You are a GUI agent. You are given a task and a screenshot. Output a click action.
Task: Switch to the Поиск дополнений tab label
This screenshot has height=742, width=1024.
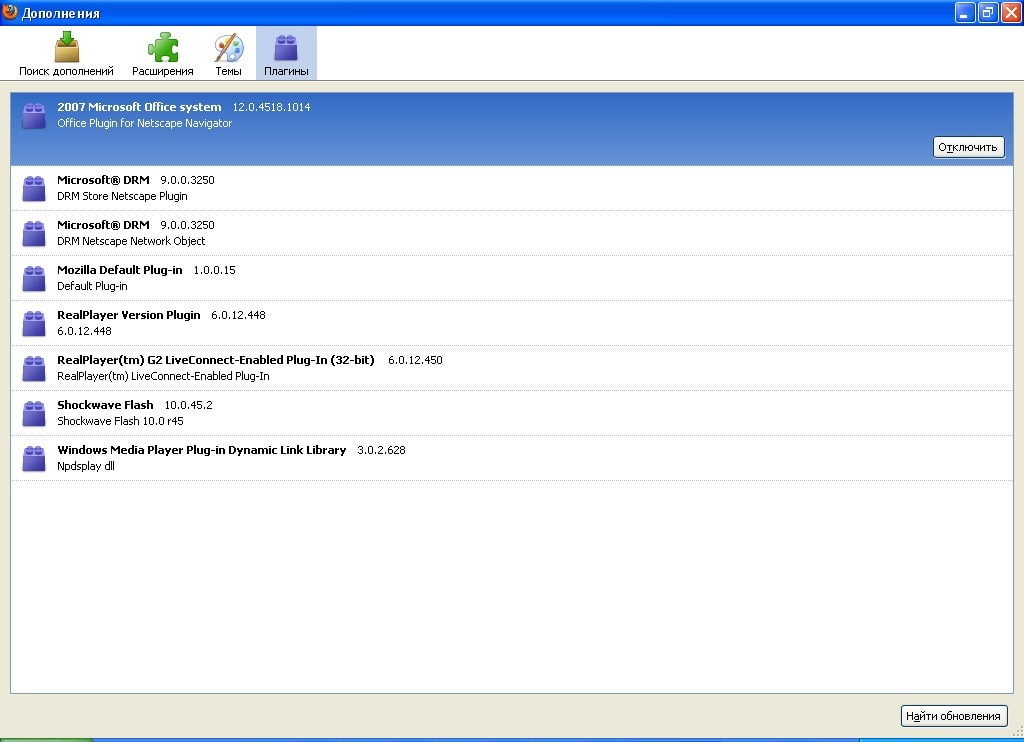tap(66, 71)
